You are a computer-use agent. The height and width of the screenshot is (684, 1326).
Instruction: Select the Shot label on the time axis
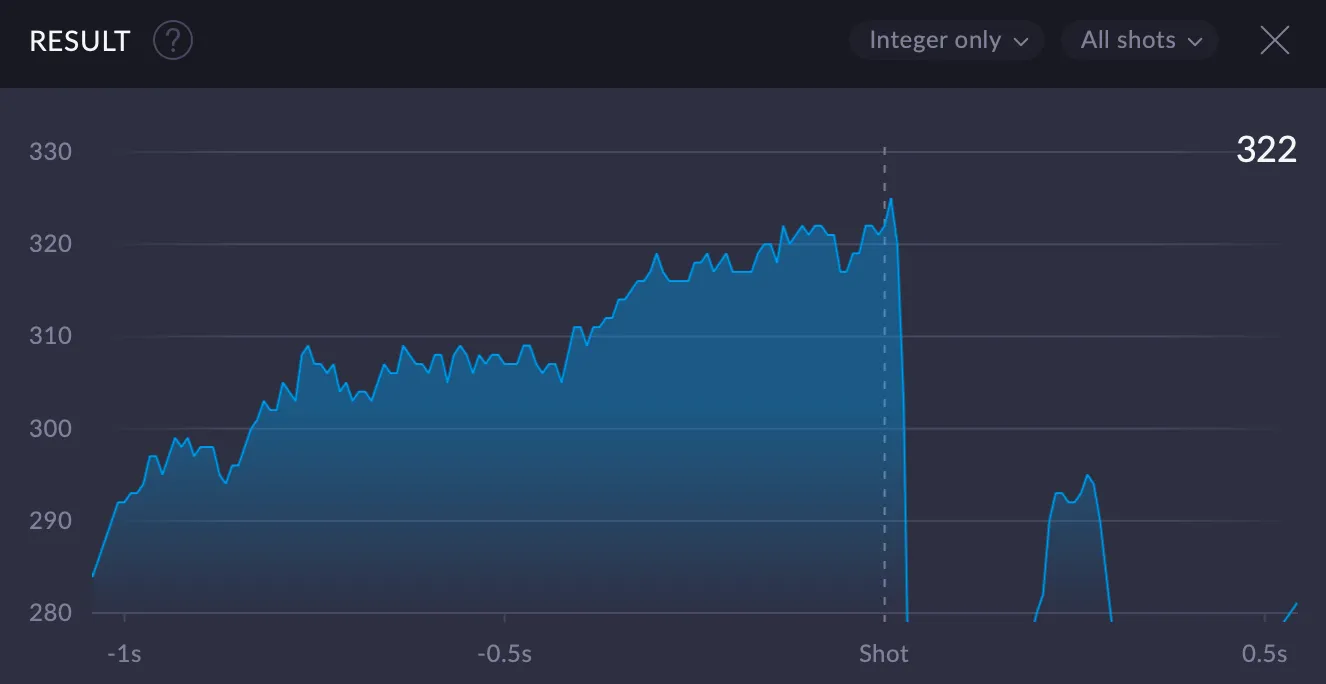(x=884, y=654)
